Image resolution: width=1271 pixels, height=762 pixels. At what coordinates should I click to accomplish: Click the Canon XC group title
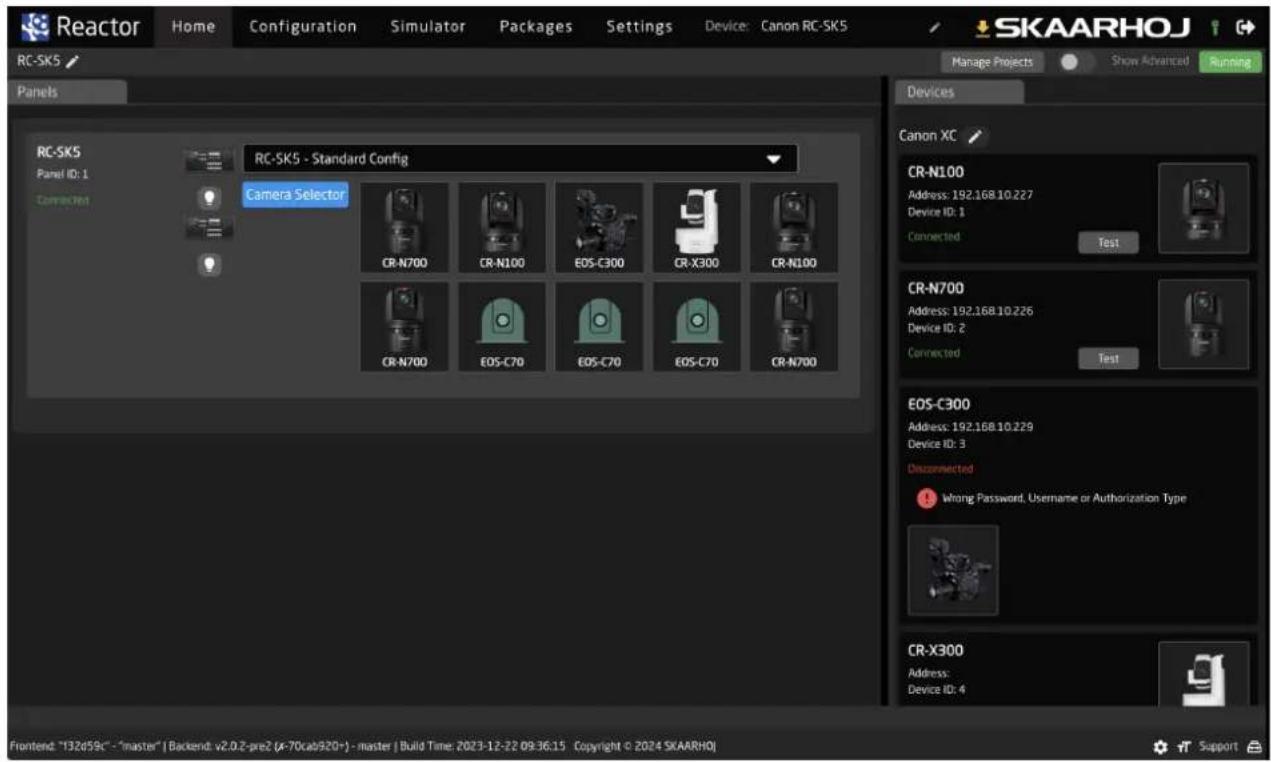(x=928, y=136)
